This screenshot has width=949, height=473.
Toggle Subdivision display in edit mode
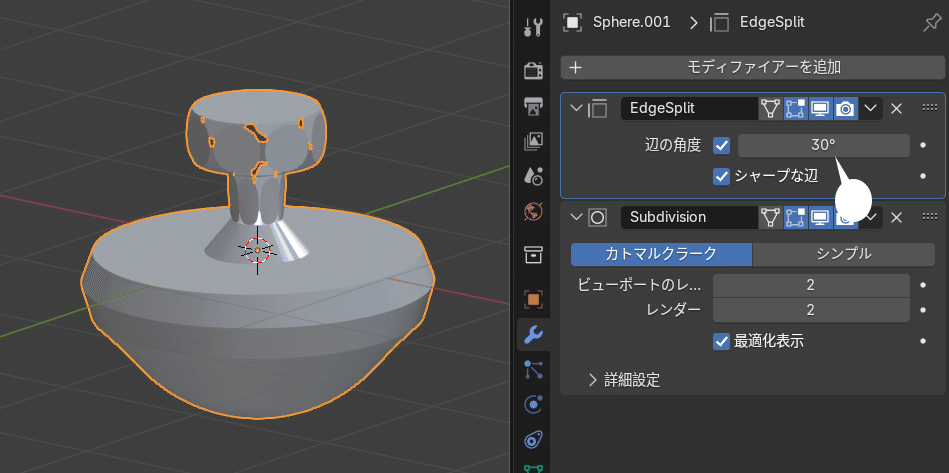(796, 217)
